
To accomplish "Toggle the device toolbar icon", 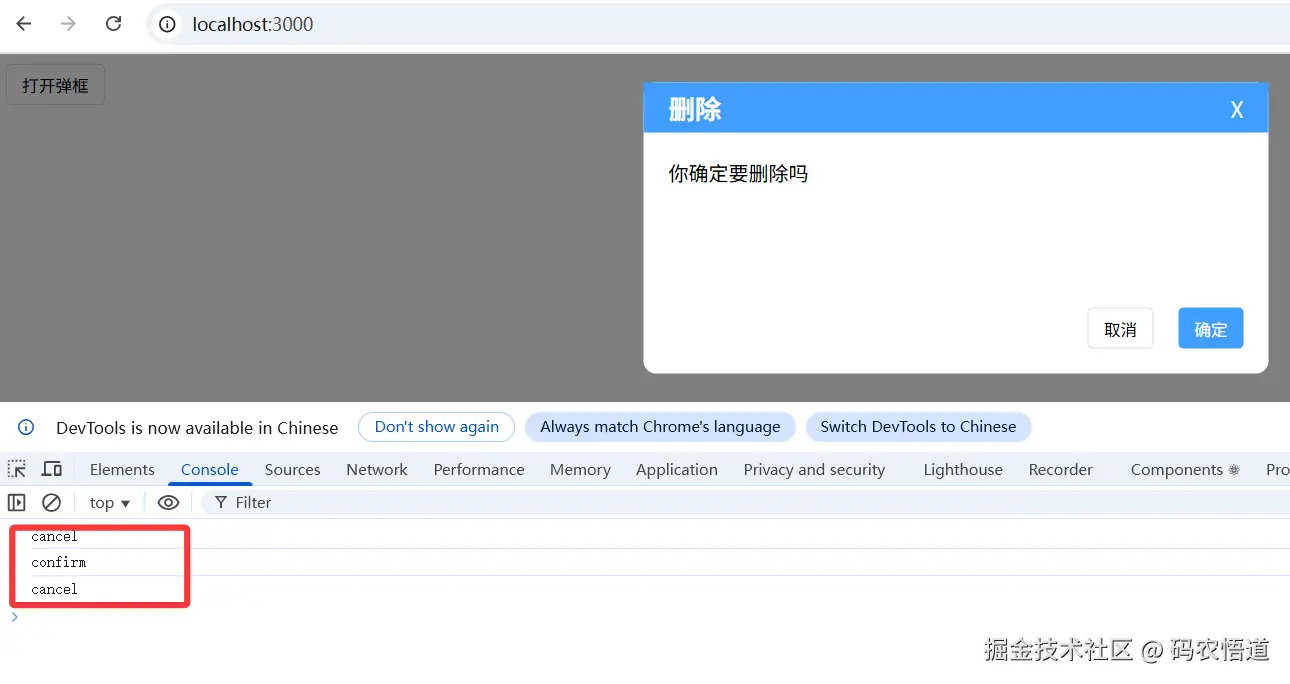I will pyautogui.click(x=51, y=469).
